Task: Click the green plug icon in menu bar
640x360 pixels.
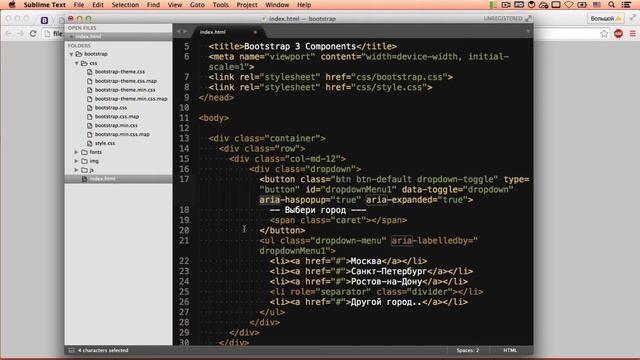Action: click(493, 5)
